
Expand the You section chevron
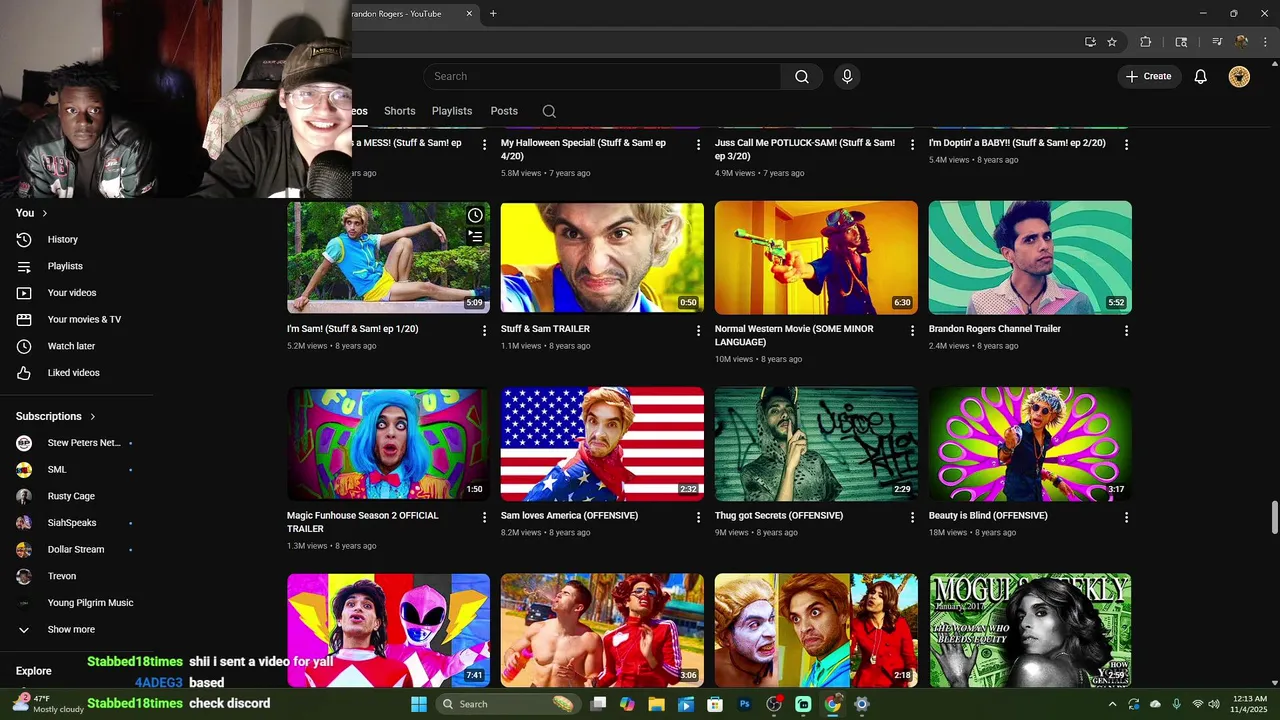point(45,213)
